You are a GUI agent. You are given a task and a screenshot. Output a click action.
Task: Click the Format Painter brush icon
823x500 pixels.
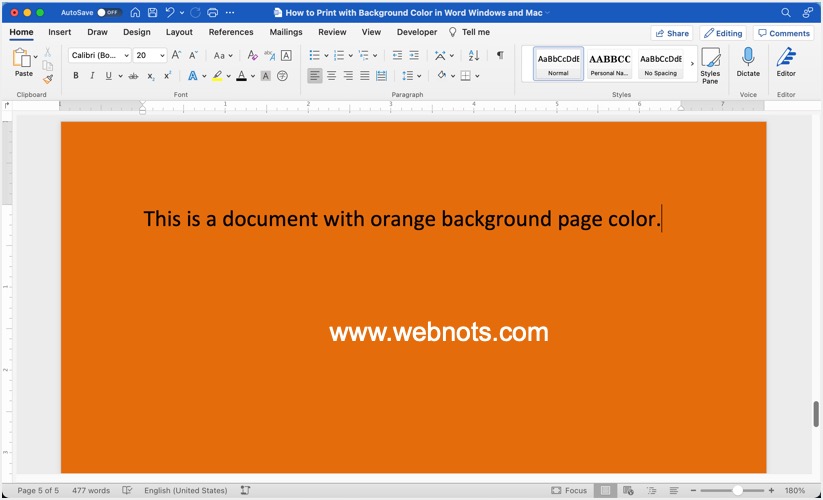tap(47, 80)
